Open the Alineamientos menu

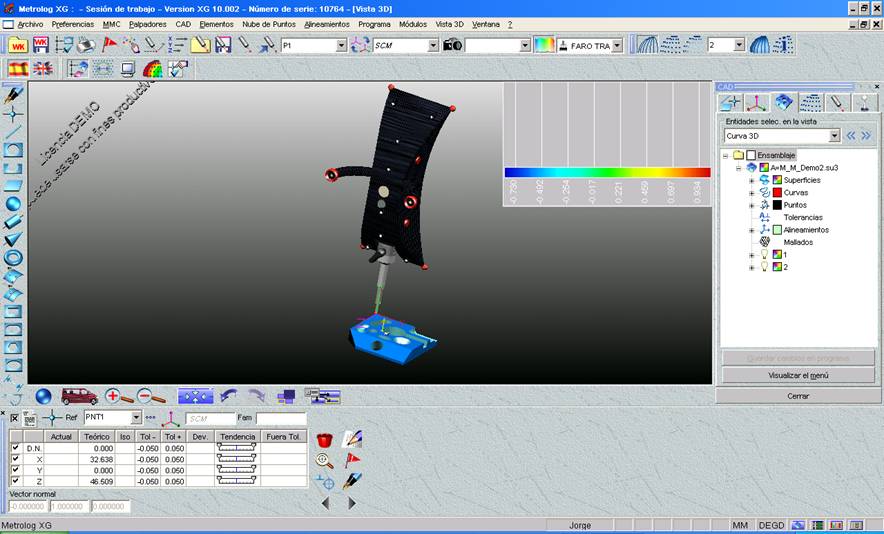(x=327, y=24)
